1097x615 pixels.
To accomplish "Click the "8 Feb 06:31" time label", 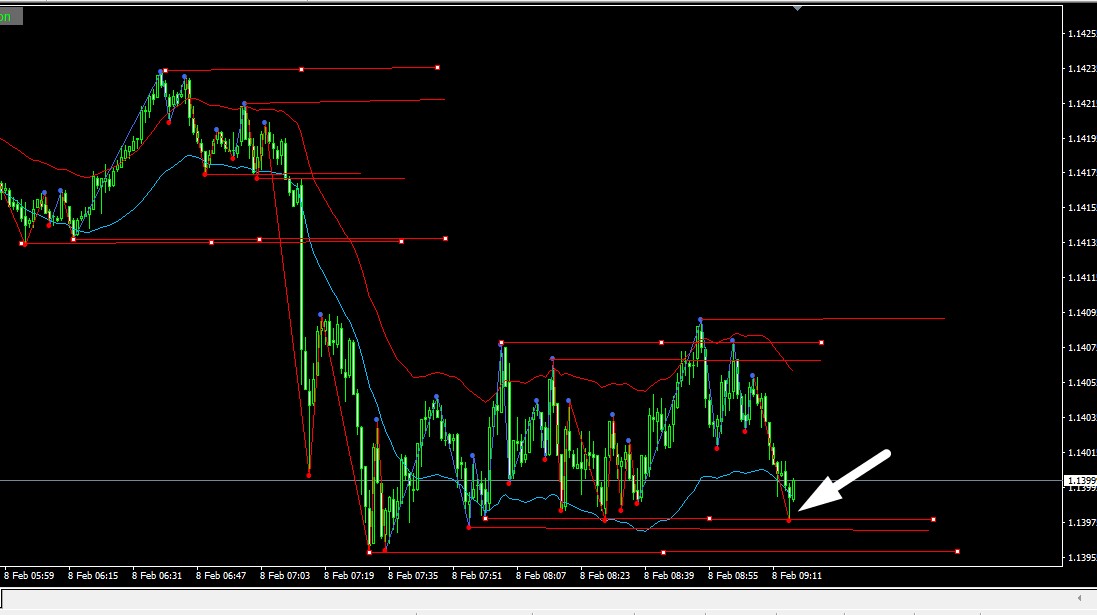I will pyautogui.click(x=157, y=576).
